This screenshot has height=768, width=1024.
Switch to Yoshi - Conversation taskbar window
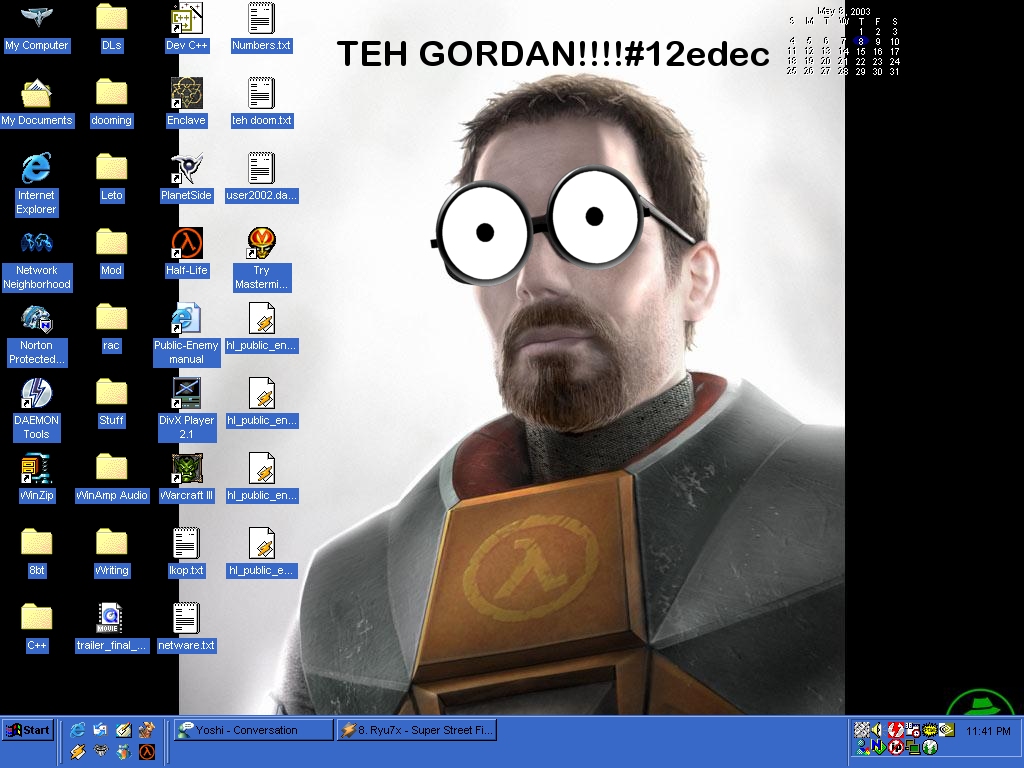pos(254,730)
